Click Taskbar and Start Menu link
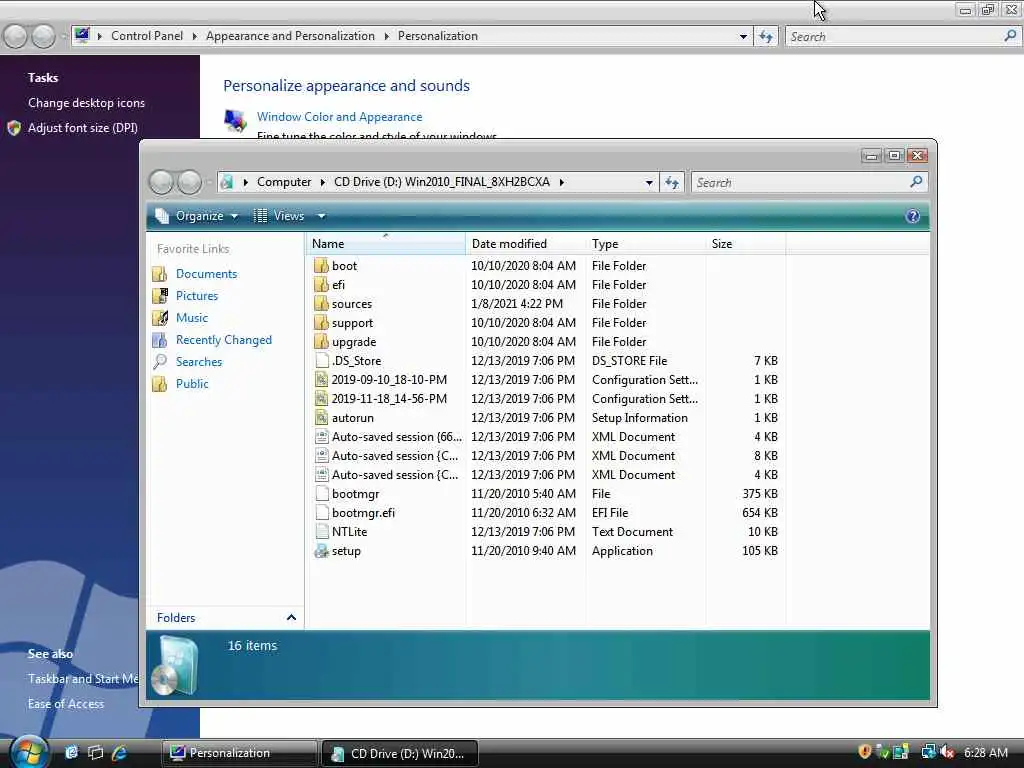The width and height of the screenshot is (1024, 768). (83, 679)
